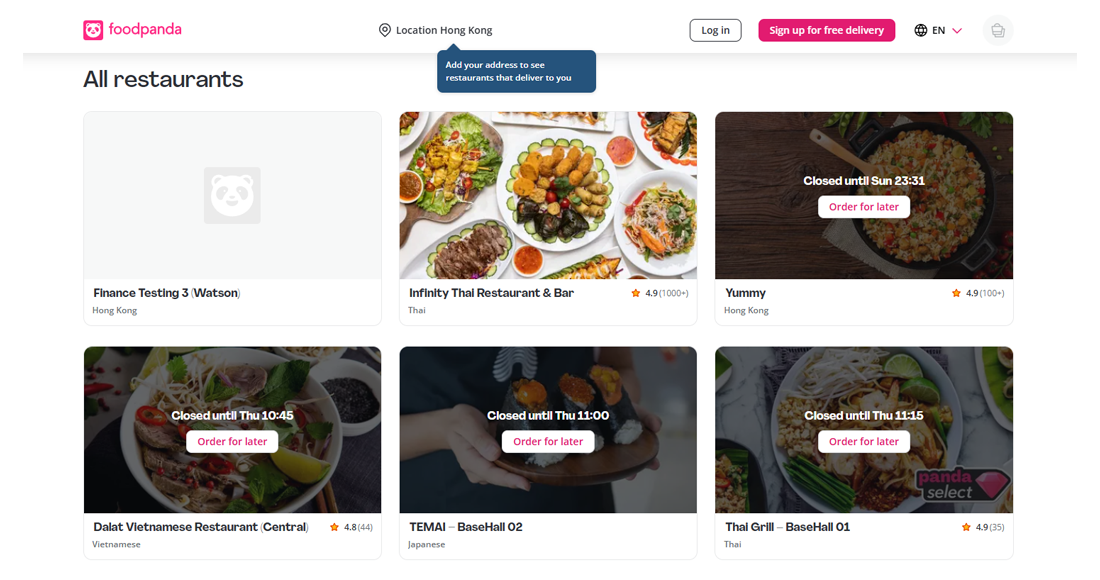Order for later from Thai Grill BaseHall 01
This screenshot has width=1100, height=580.
pyautogui.click(x=863, y=441)
